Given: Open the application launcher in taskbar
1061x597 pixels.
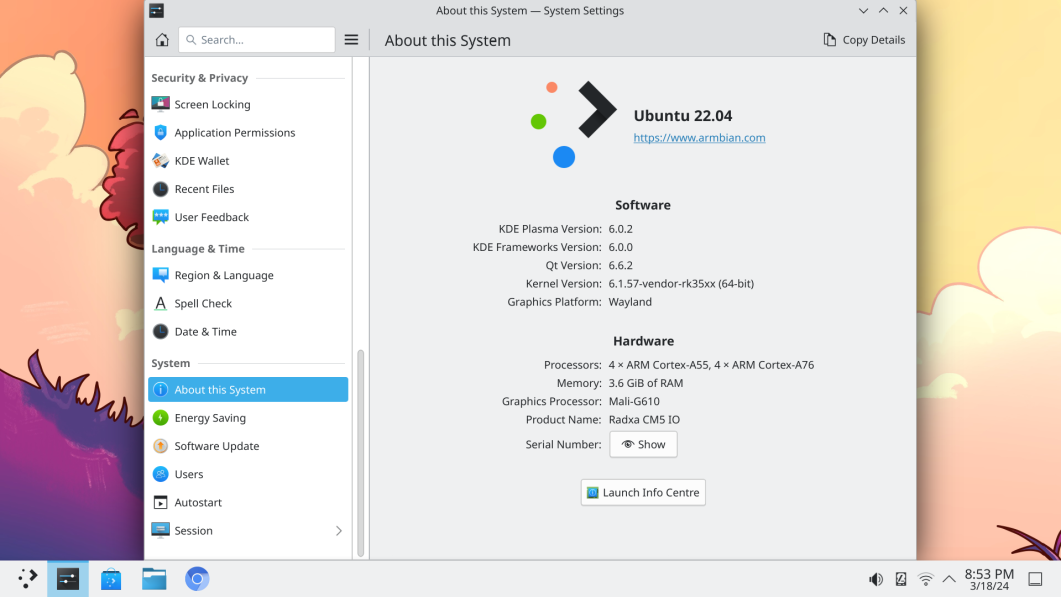Looking at the screenshot, I should pyautogui.click(x=27, y=579).
